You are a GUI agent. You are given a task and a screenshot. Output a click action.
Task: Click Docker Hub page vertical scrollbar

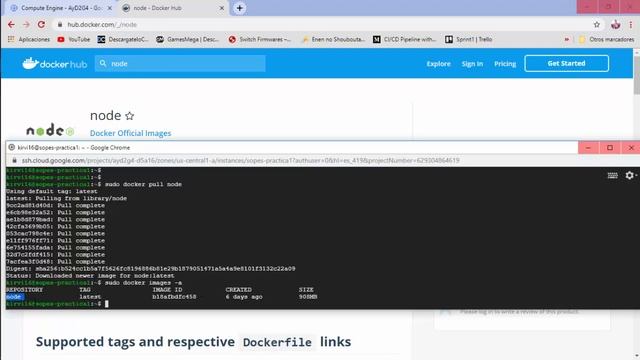(x=636, y=76)
